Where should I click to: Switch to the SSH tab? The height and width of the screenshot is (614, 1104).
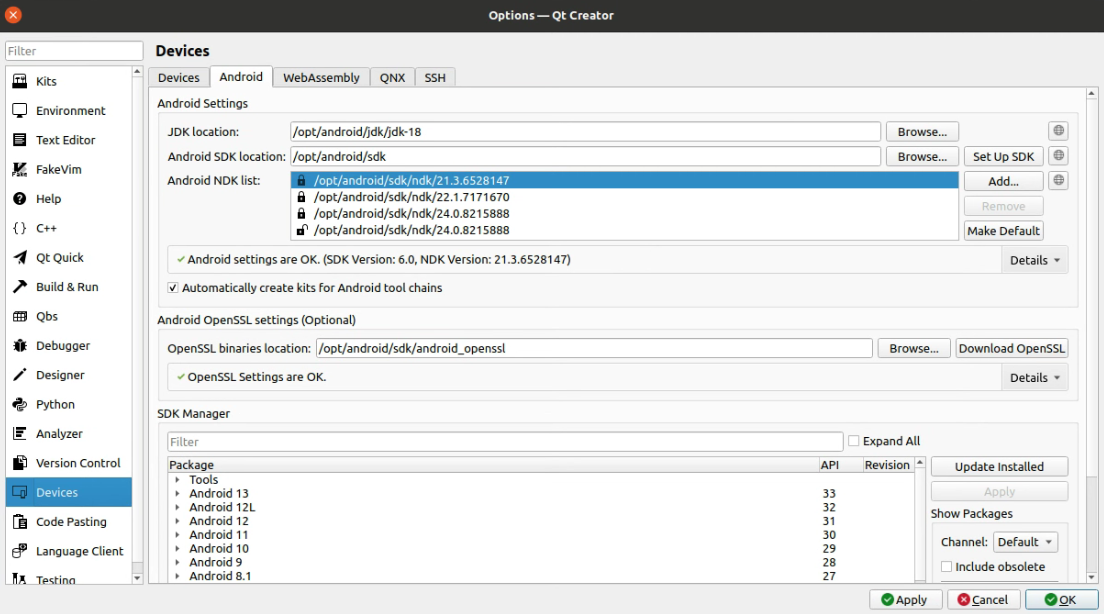(x=434, y=76)
